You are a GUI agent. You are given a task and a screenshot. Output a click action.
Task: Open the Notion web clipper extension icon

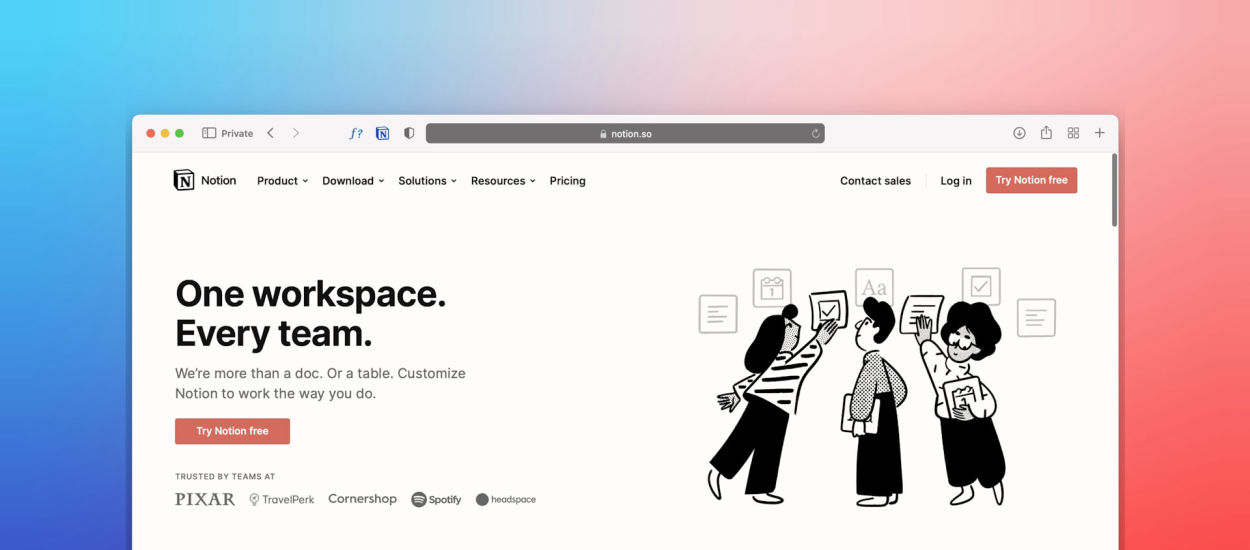pos(382,133)
